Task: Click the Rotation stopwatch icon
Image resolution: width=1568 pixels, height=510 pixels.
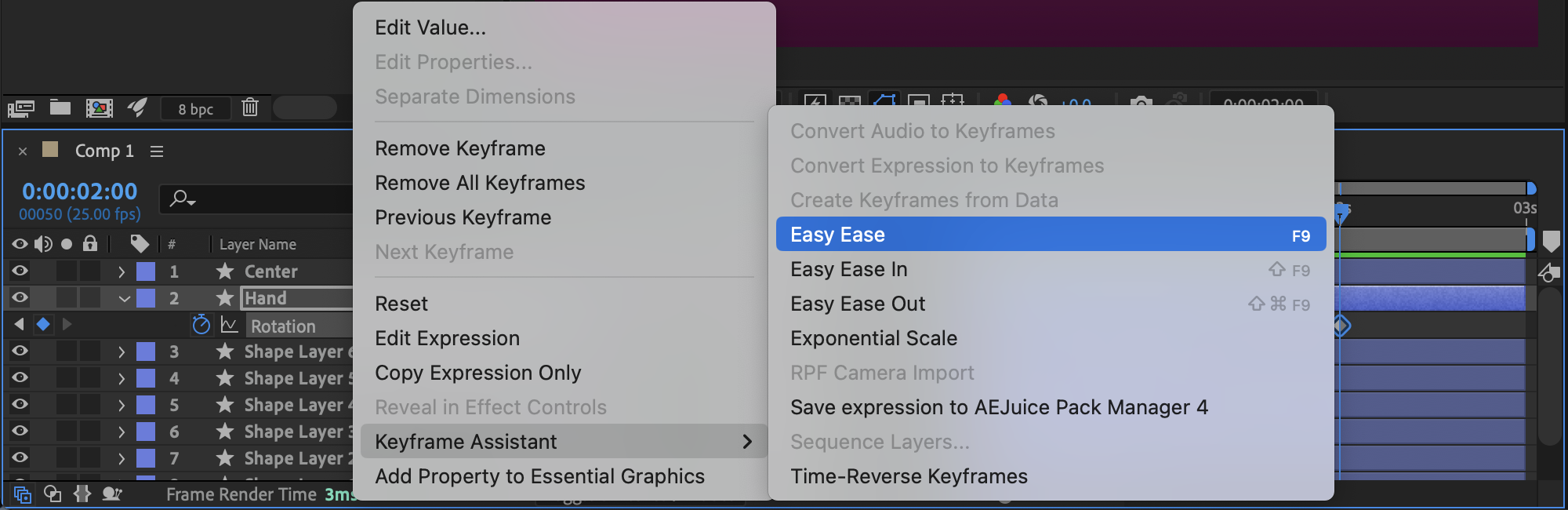Action: (x=201, y=324)
